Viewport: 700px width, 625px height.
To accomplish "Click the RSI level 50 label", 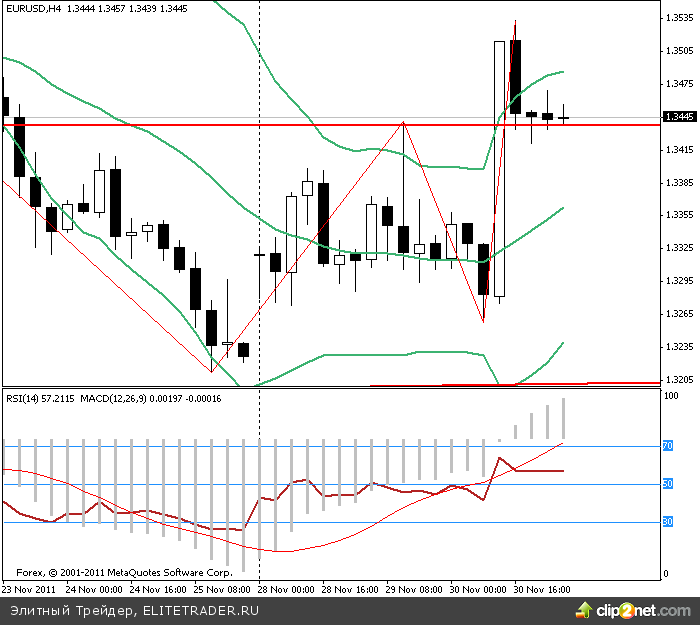I will click(x=667, y=484).
